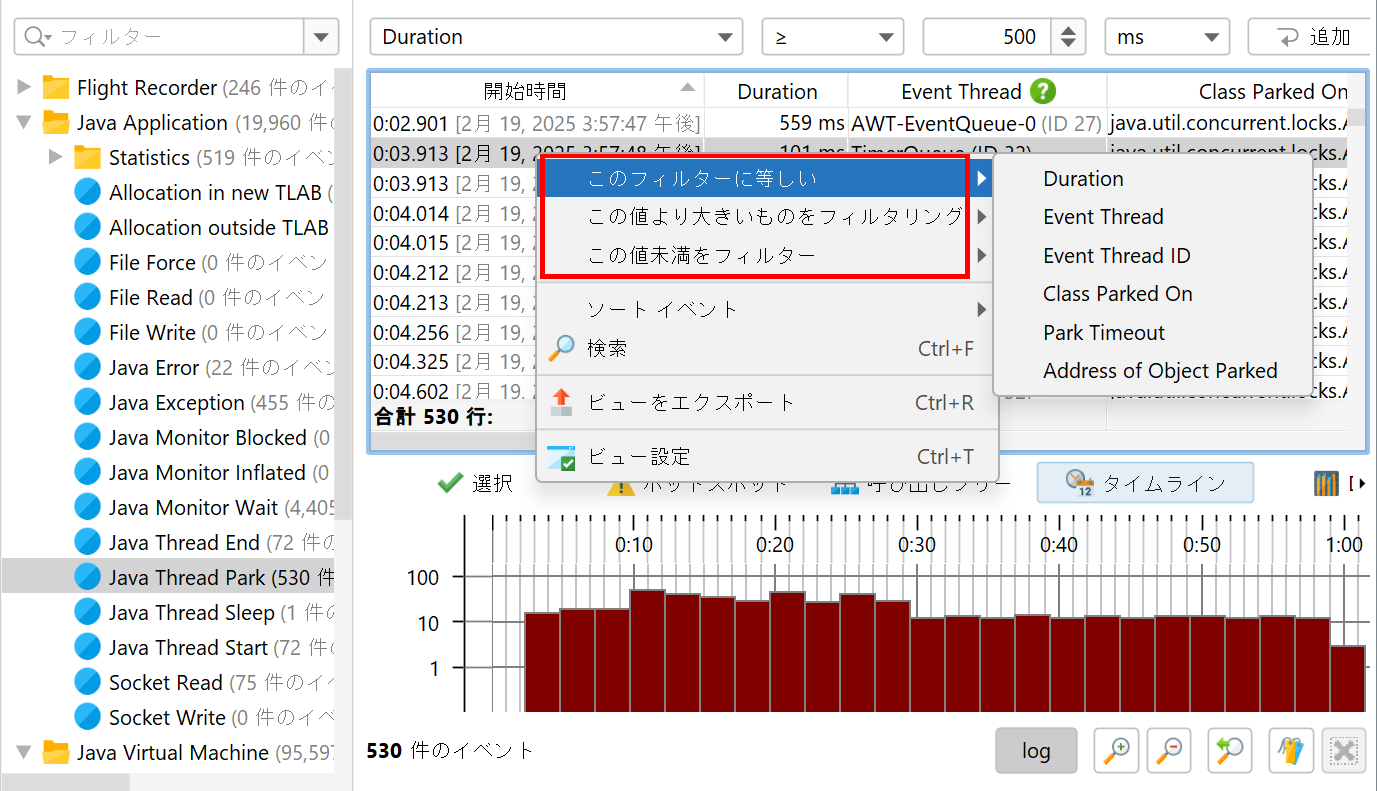Select the File Force event type

[x=204, y=263]
